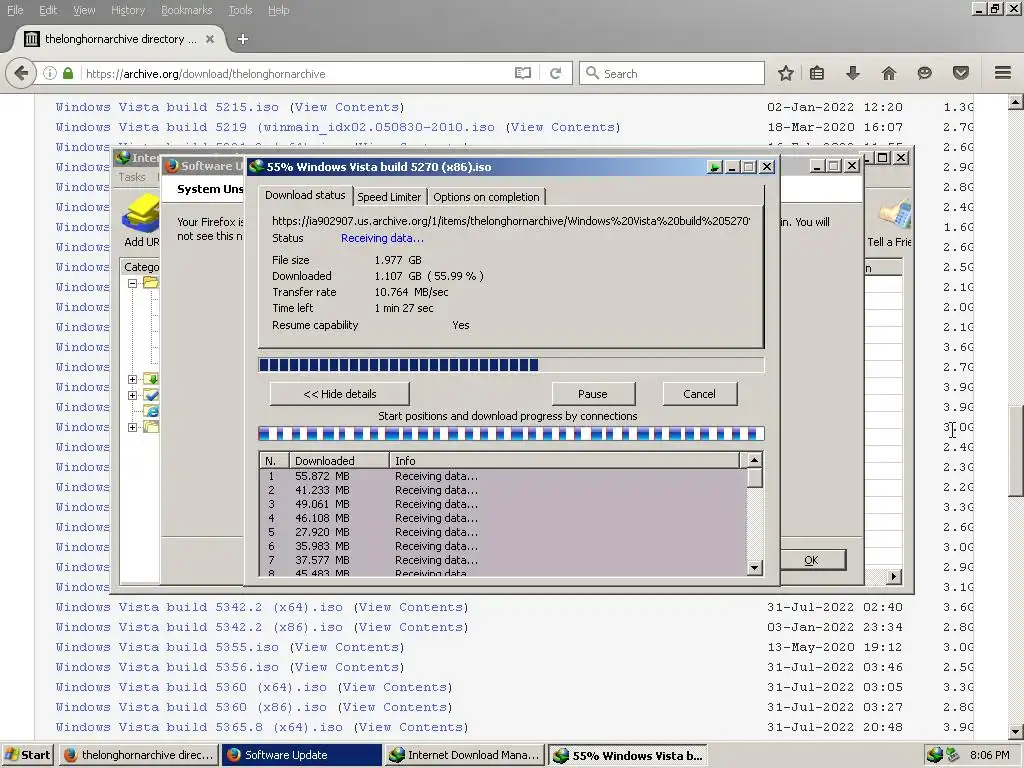Open the Edit menu
1024x768 pixels.
48,10
